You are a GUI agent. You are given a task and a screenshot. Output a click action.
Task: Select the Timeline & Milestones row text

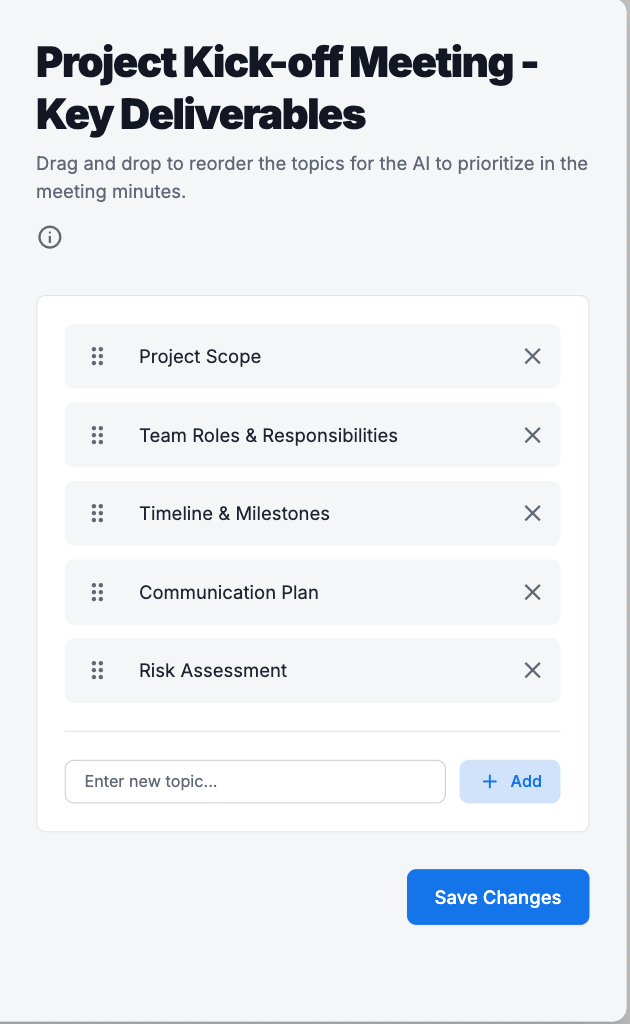point(234,514)
